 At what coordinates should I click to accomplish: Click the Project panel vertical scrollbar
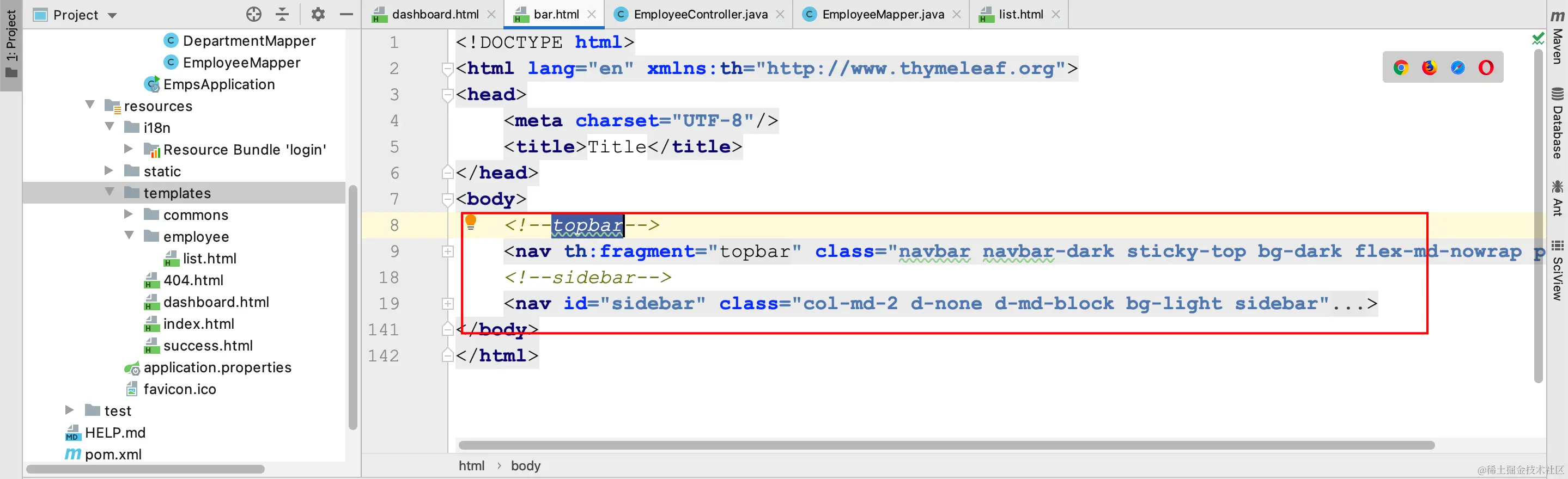point(353,308)
